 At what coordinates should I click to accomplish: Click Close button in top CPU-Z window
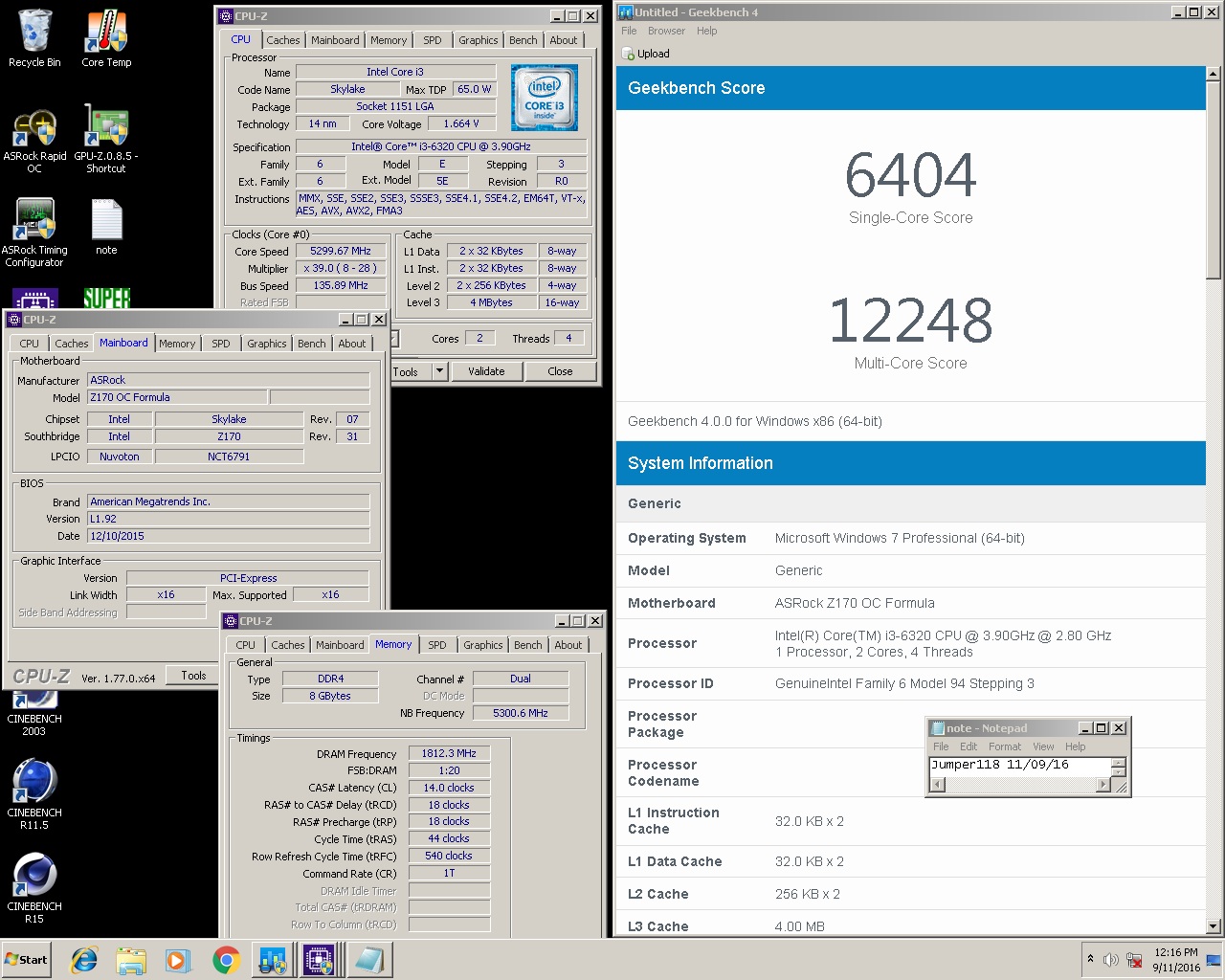point(560,371)
